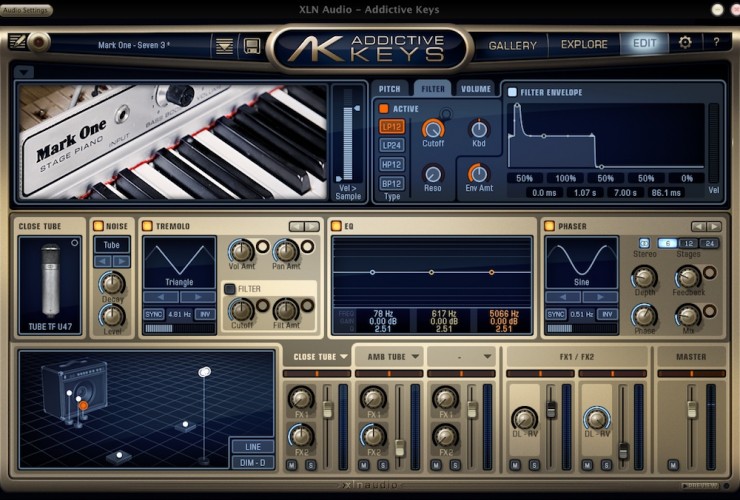Image resolution: width=740 pixels, height=500 pixels.
Task: Toggle the TREMOLO effect power
Action: [147, 226]
